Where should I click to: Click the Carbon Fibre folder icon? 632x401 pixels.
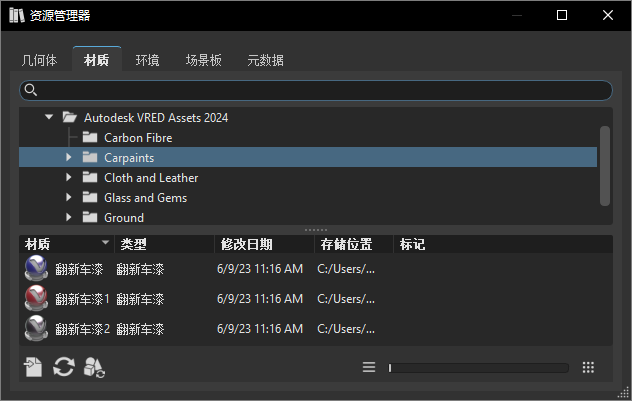click(x=90, y=137)
